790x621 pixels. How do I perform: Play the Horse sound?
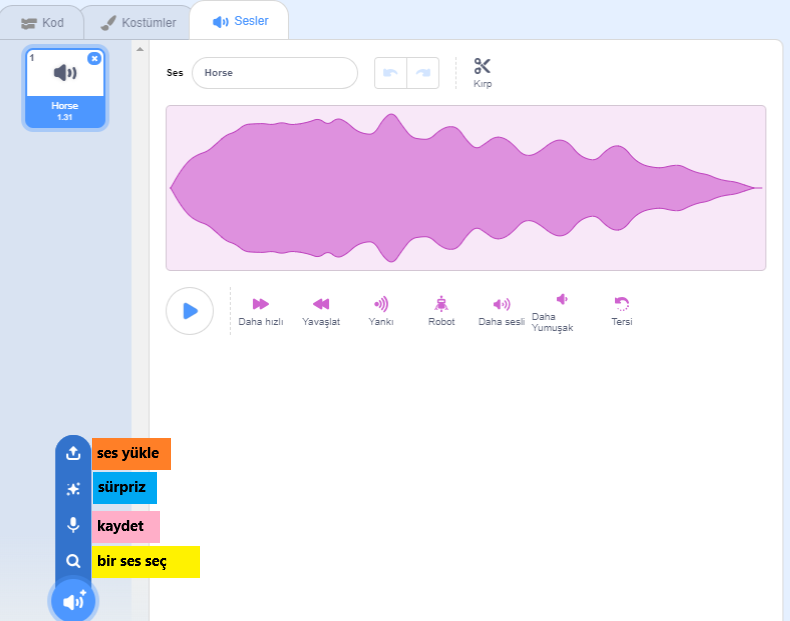click(189, 311)
